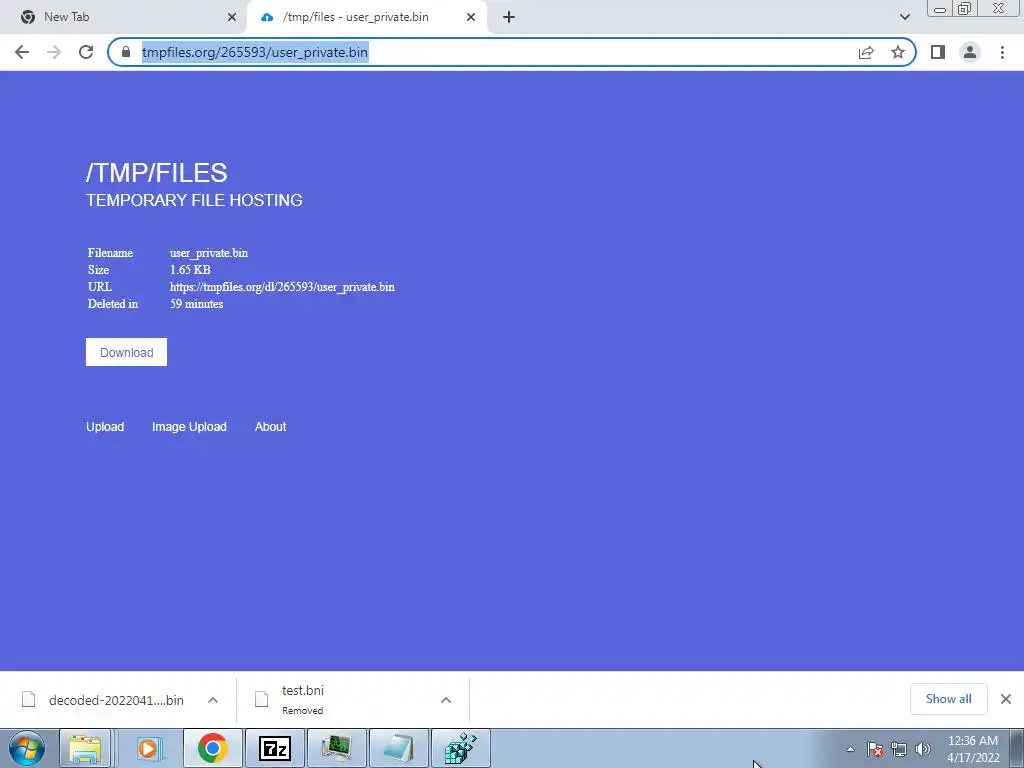
Task: Expand the tab search dropdown
Action: [904, 17]
